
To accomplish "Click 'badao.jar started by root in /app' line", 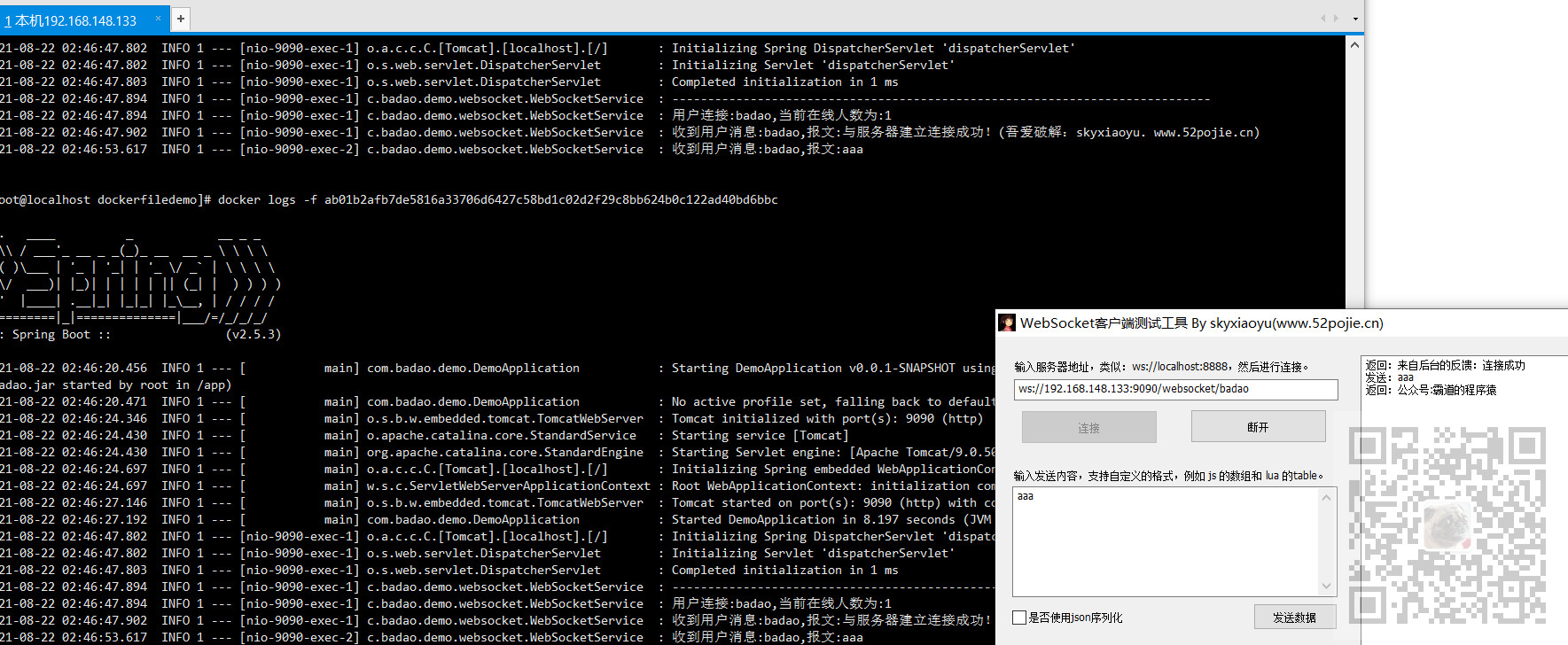I will [116, 385].
